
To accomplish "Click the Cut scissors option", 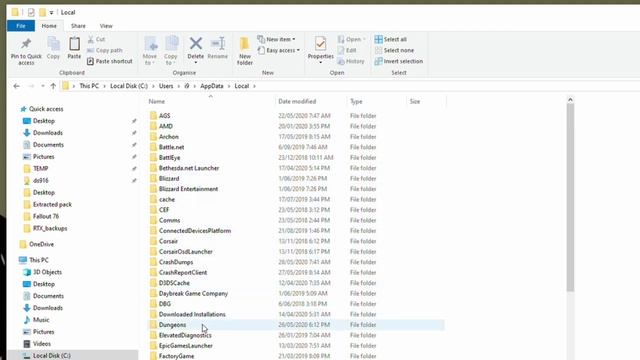I will [97, 39].
